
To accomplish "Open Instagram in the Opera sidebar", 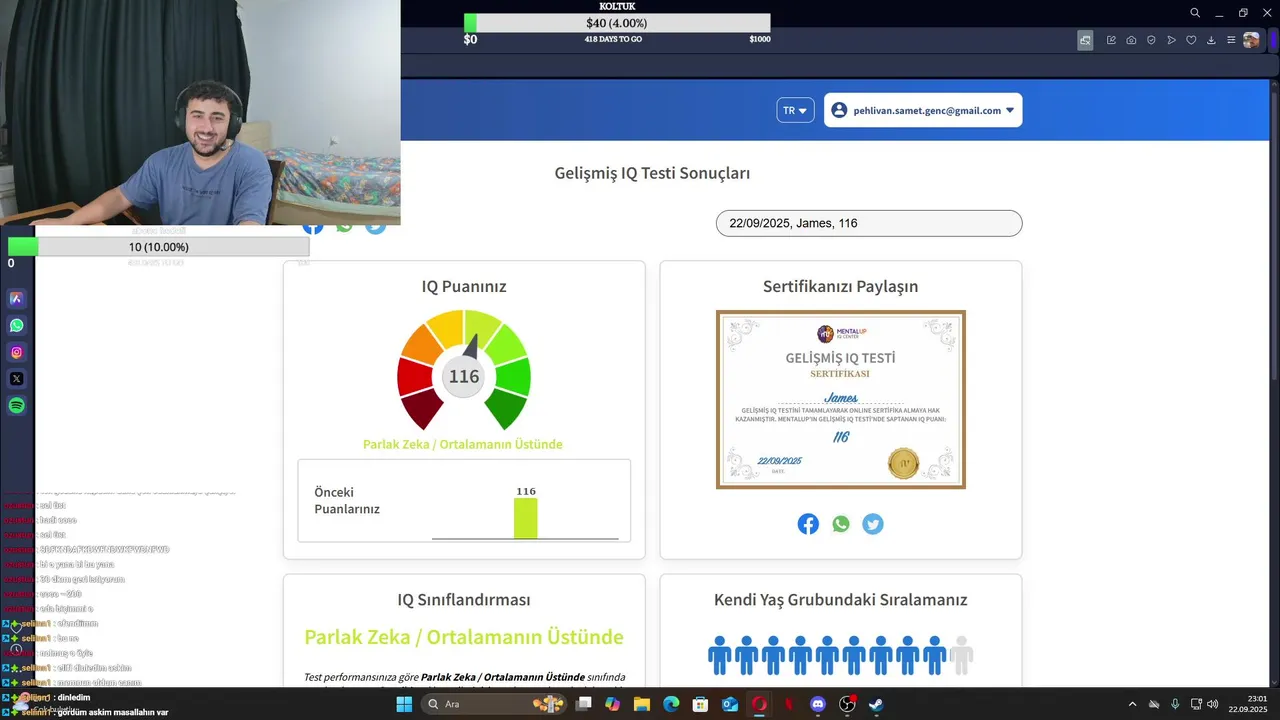I will click(x=16, y=352).
